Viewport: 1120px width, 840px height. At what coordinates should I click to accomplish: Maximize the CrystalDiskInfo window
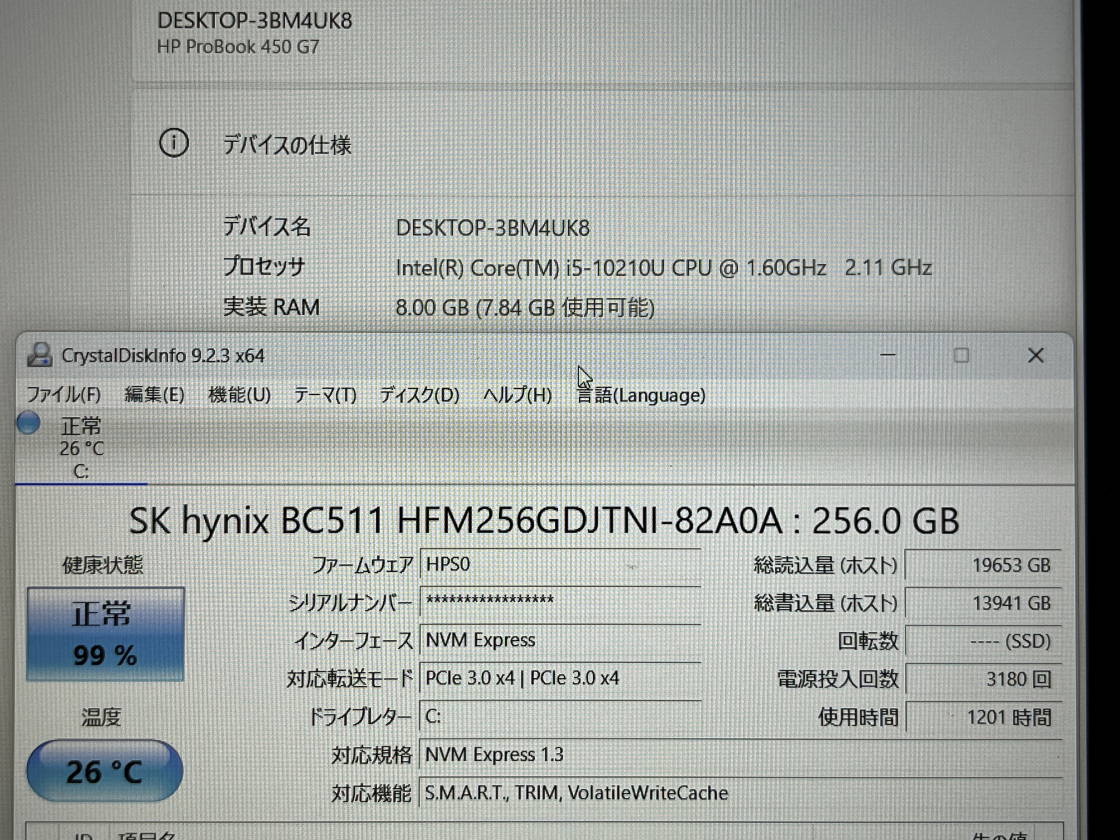click(961, 355)
